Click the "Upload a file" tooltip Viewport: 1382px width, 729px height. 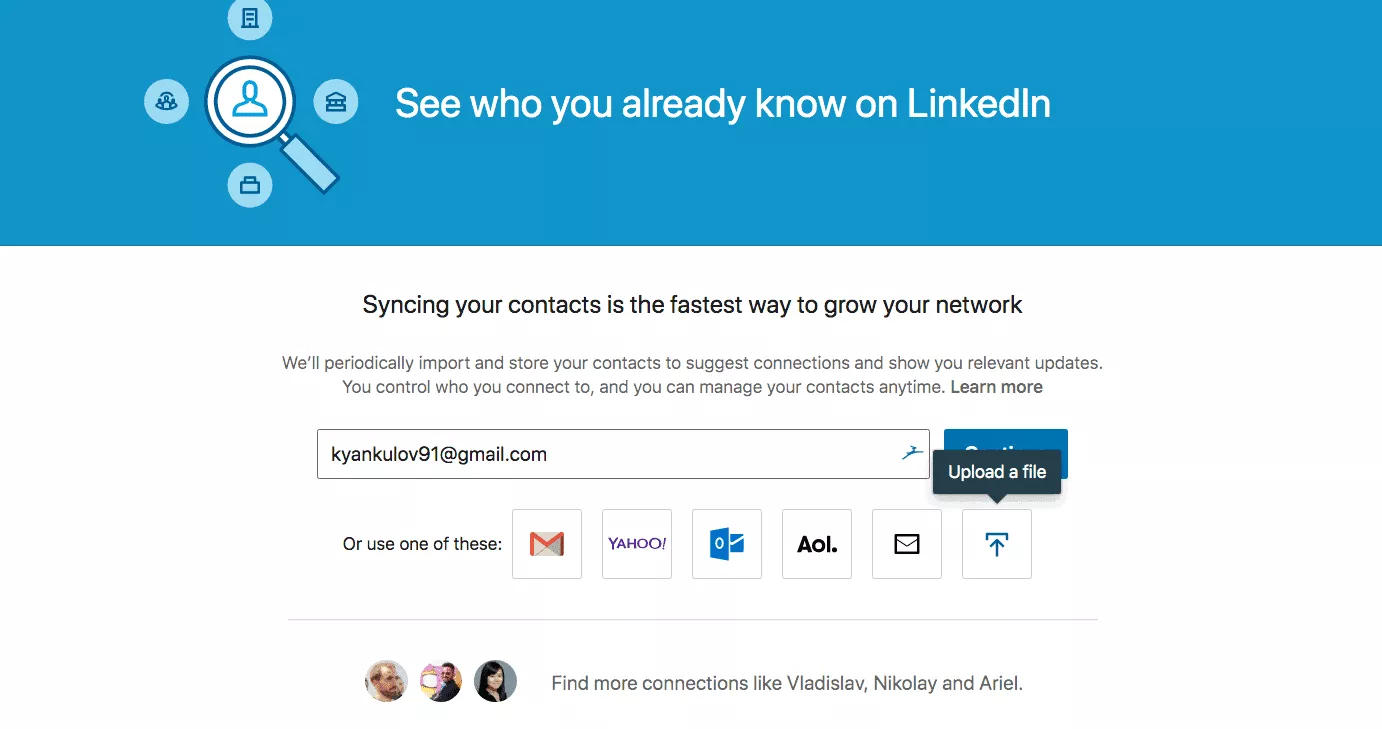tap(997, 472)
